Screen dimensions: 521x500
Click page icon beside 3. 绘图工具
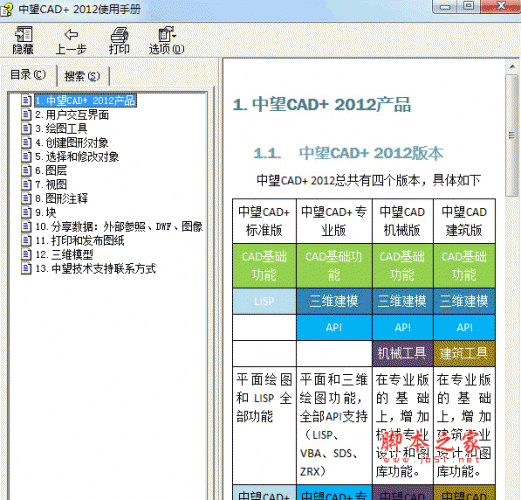point(26,128)
